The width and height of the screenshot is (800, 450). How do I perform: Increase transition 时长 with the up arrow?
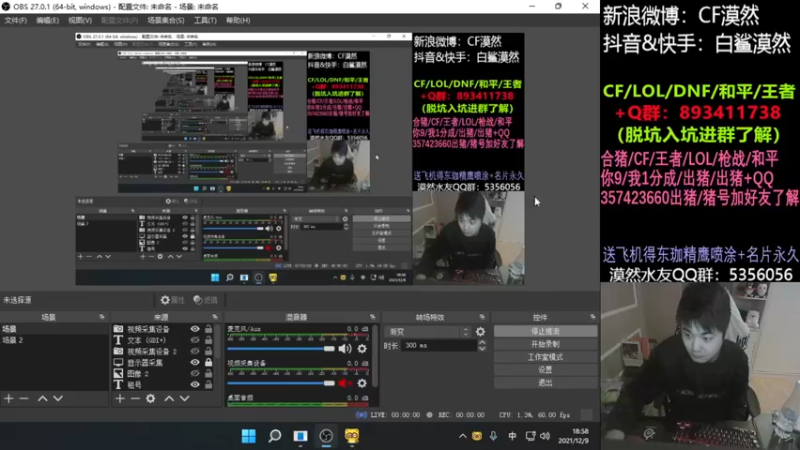[x=482, y=342]
